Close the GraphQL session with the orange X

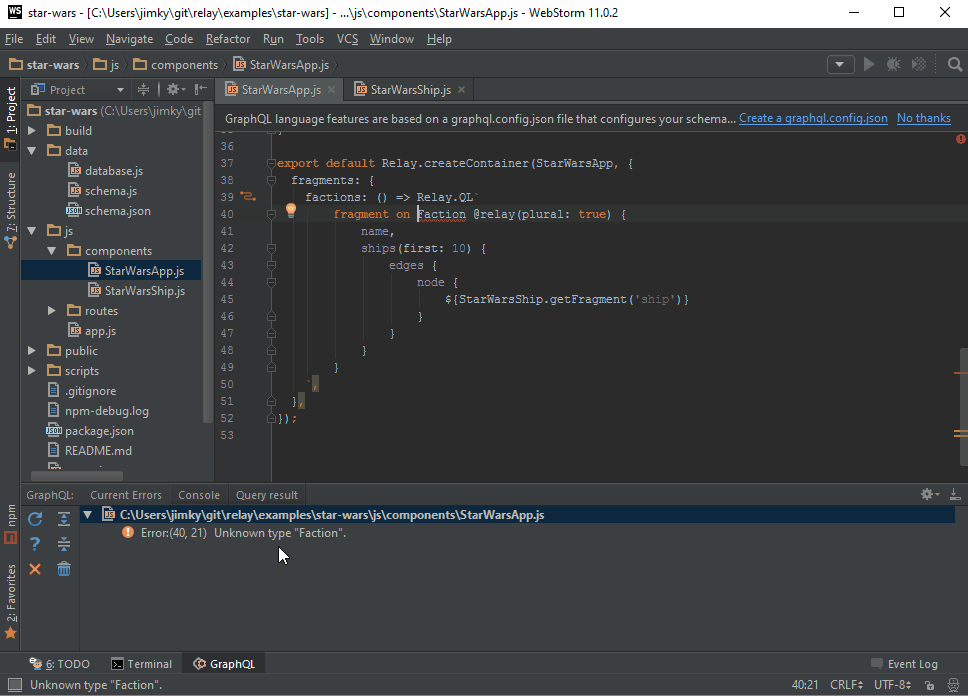(35, 568)
